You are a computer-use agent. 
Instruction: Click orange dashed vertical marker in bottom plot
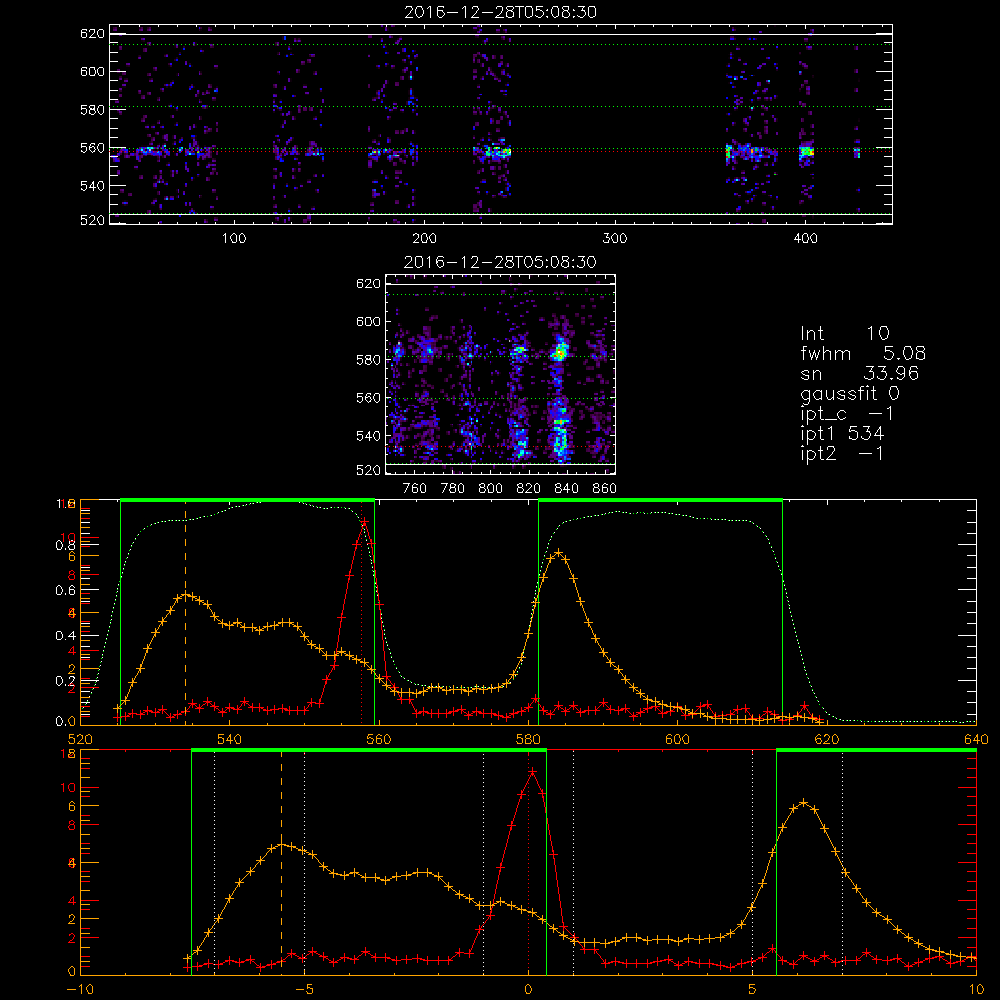281,862
